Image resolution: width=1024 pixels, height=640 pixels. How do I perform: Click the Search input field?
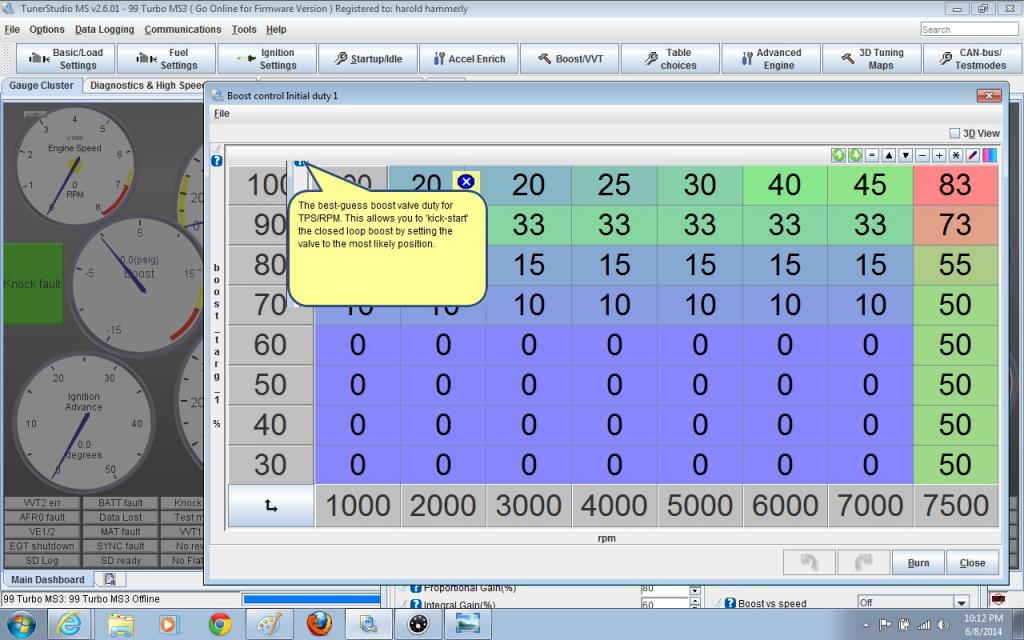click(x=969, y=30)
